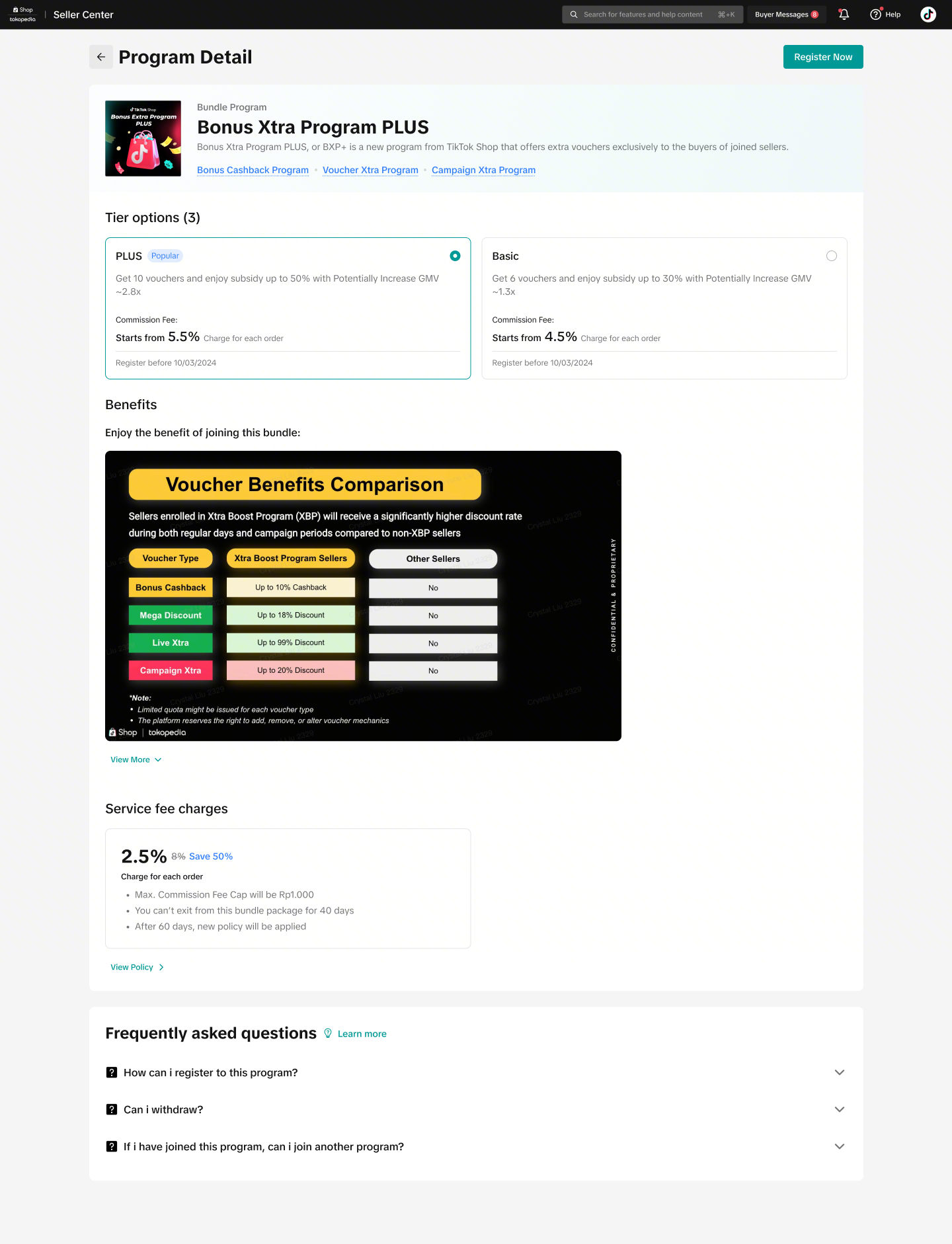Screen dimensions: 952x1244
Task: Click 'Max. Commission Fee Cap will be Rp1.000'
Action: click(224, 894)
